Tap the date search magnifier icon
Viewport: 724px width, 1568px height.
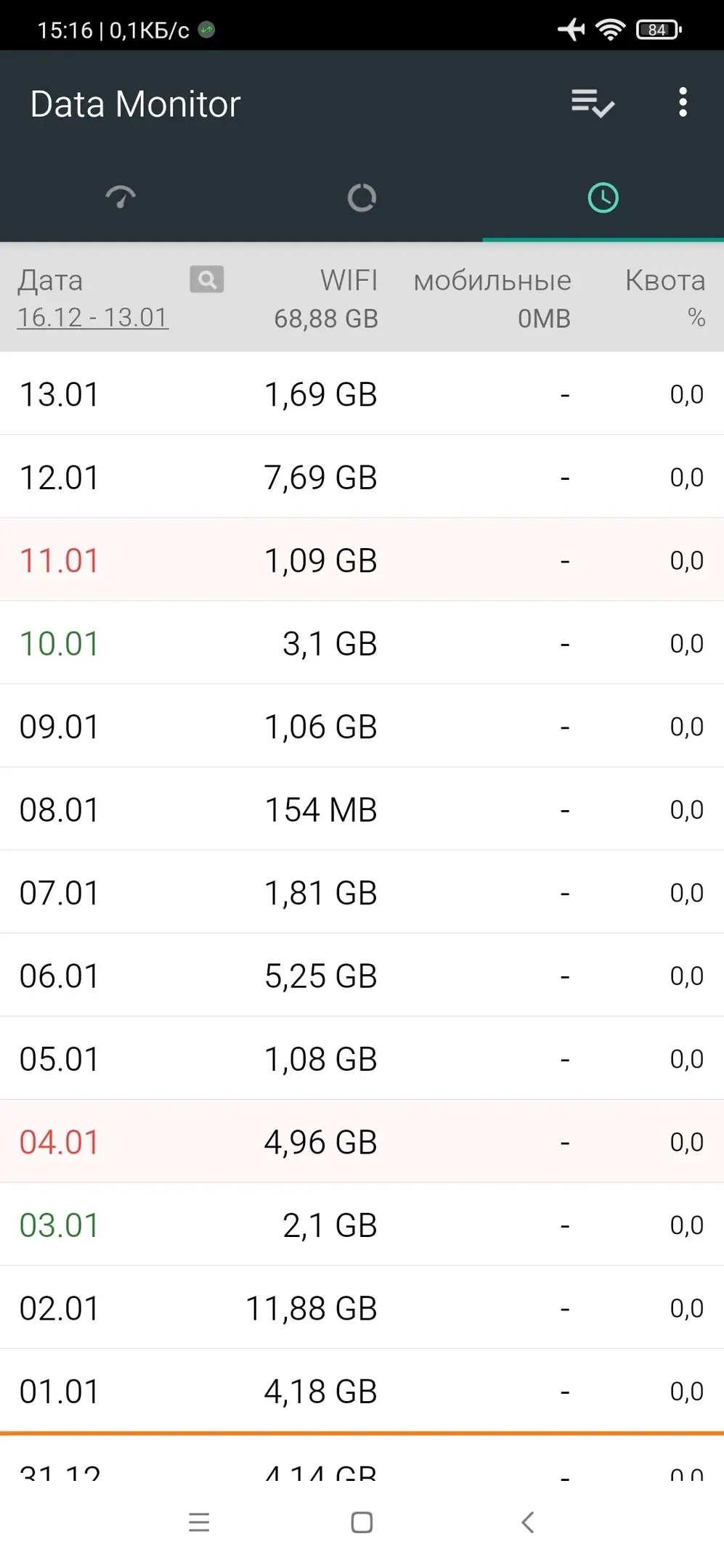[x=207, y=279]
